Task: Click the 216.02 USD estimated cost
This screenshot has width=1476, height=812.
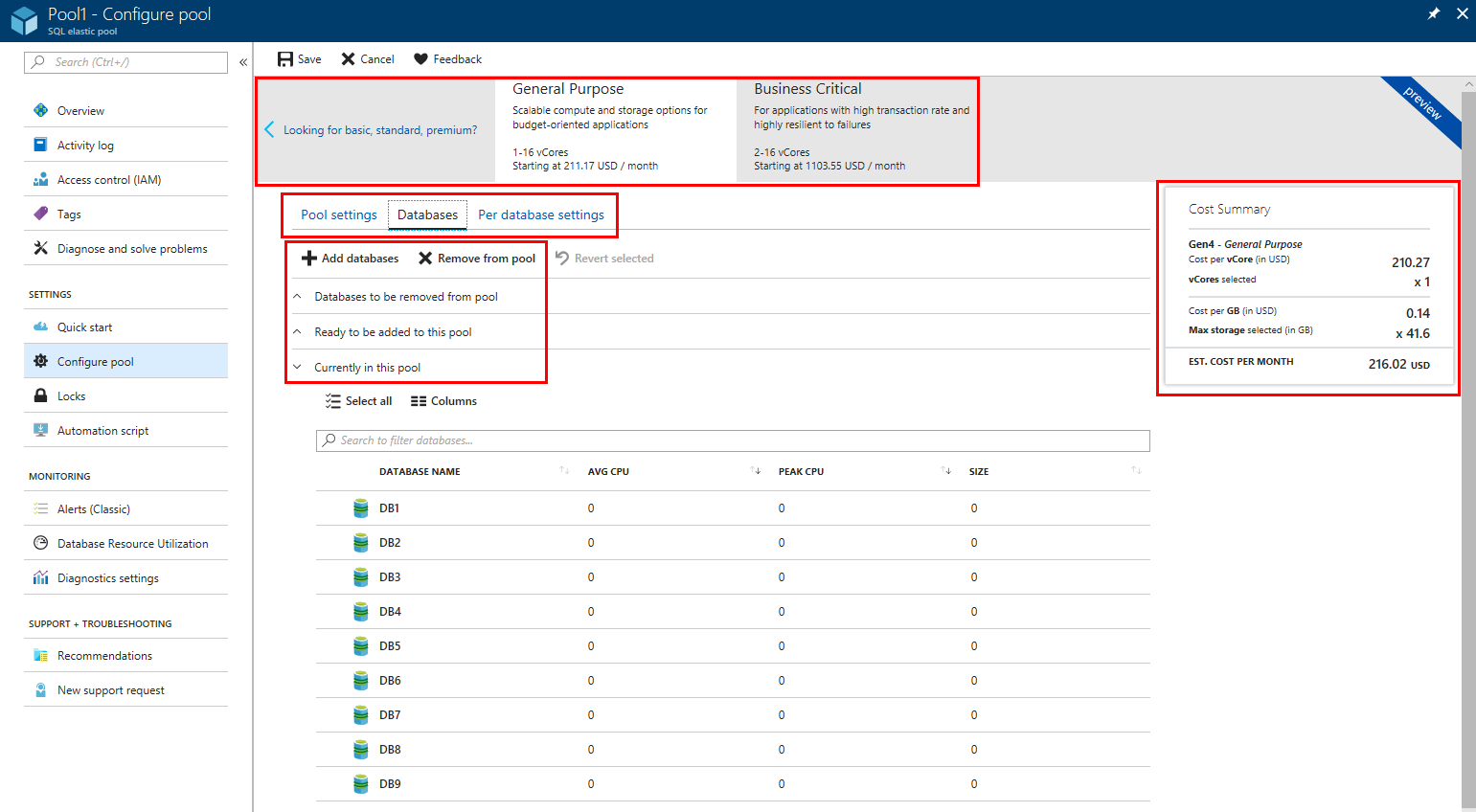Action: pyautogui.click(x=1398, y=364)
